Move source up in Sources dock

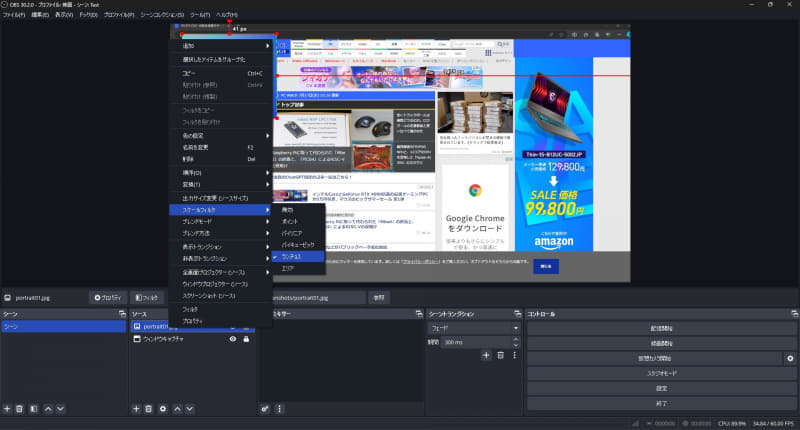pyautogui.click(x=177, y=409)
